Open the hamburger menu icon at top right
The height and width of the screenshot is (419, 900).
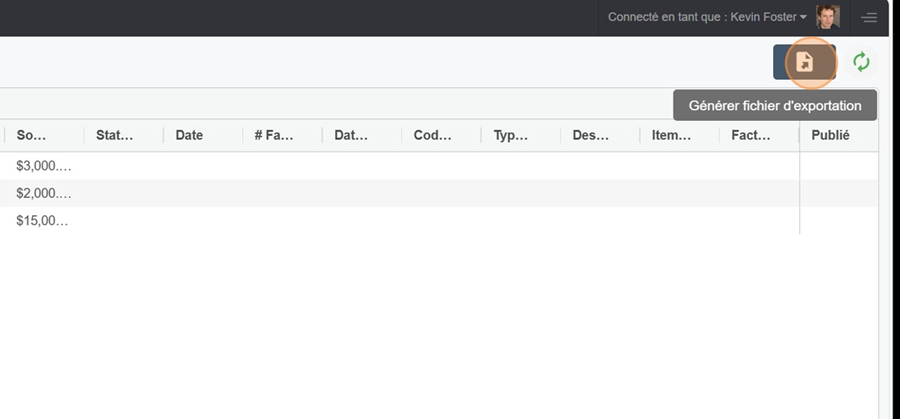pos(868,18)
